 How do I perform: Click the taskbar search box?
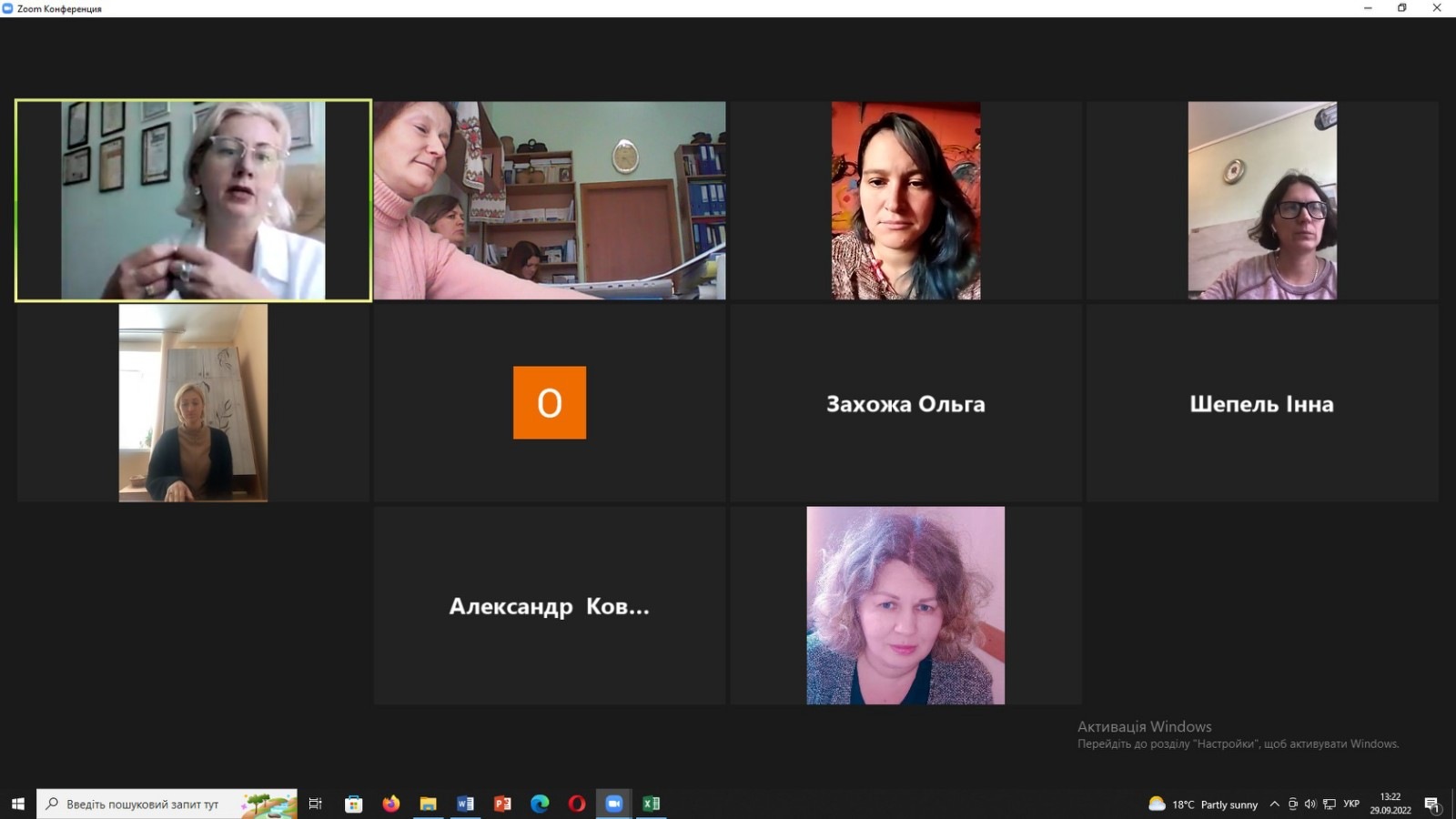(x=167, y=804)
